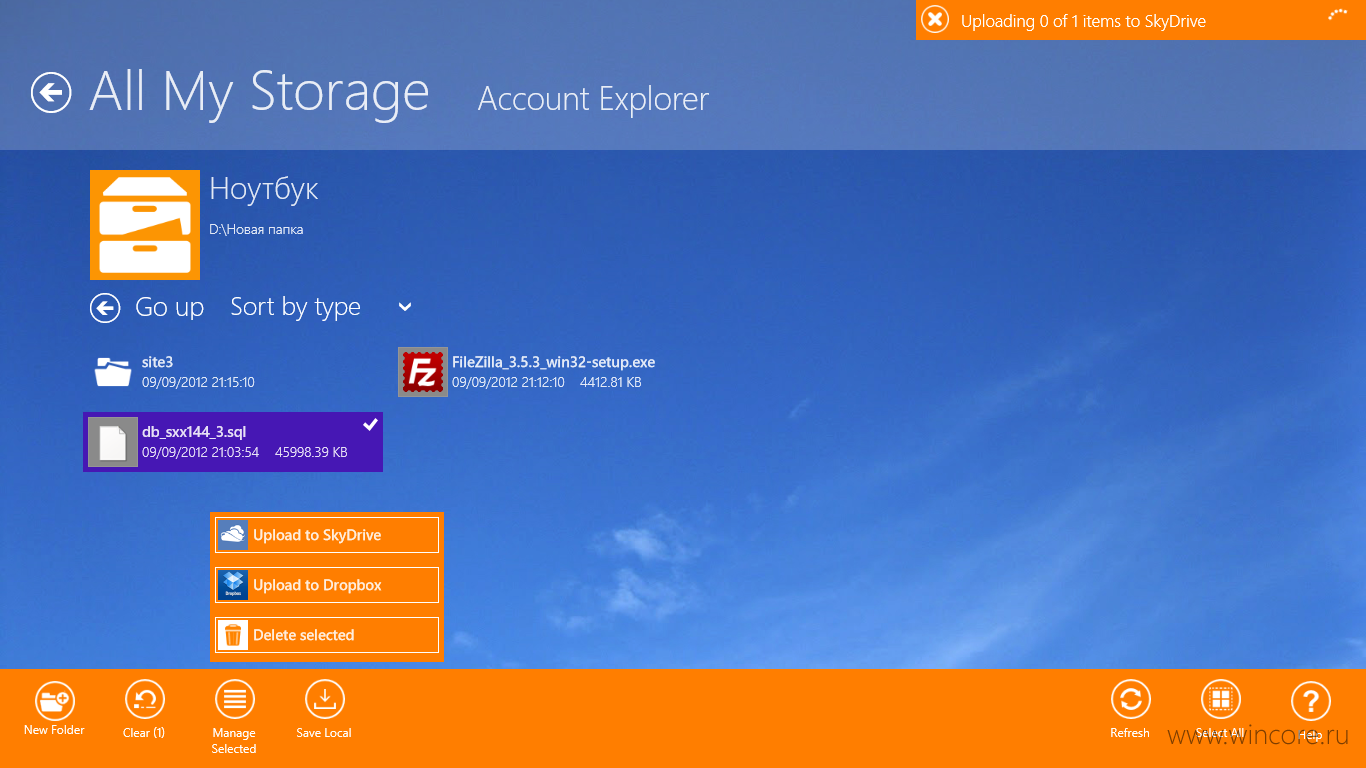Screen dimensions: 1366x768
Task: Clear the selection with Clear (1)
Action: click(x=144, y=708)
